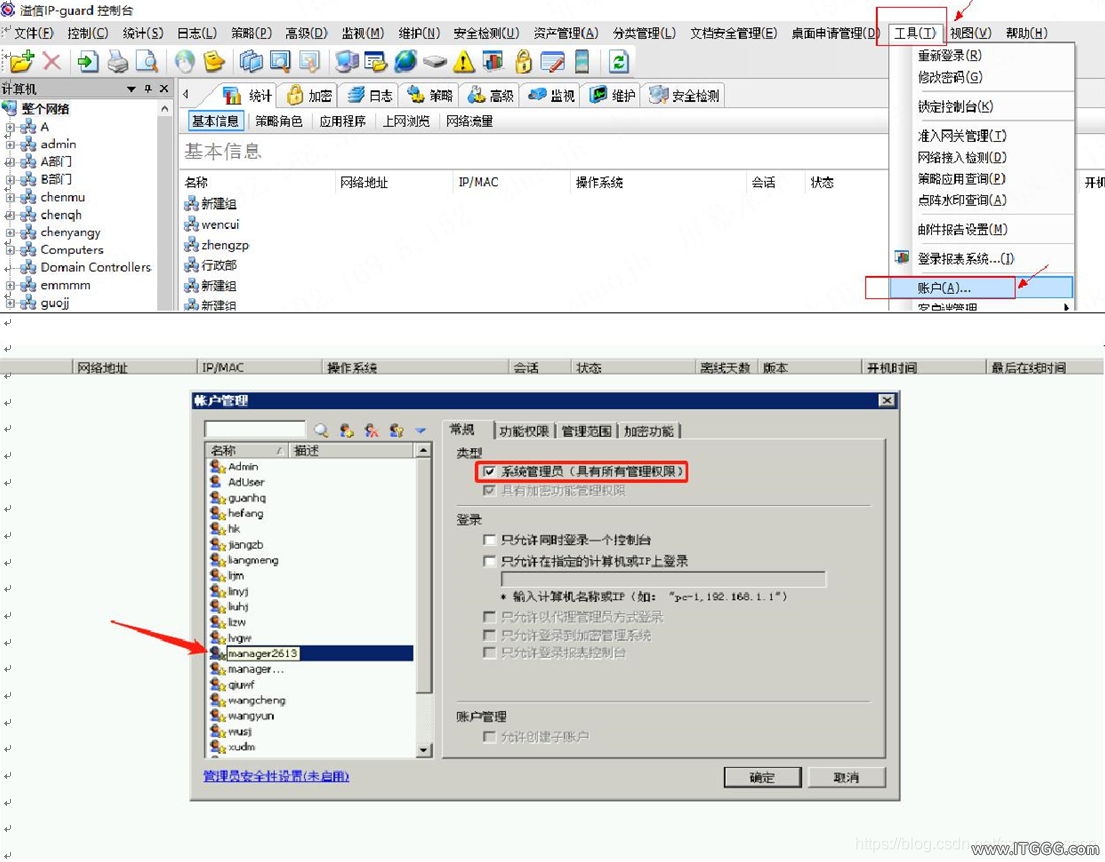Image resolution: width=1105 pixels, height=862 pixels.
Task: Click the hard drive toolbar icon
Action: click(435, 62)
